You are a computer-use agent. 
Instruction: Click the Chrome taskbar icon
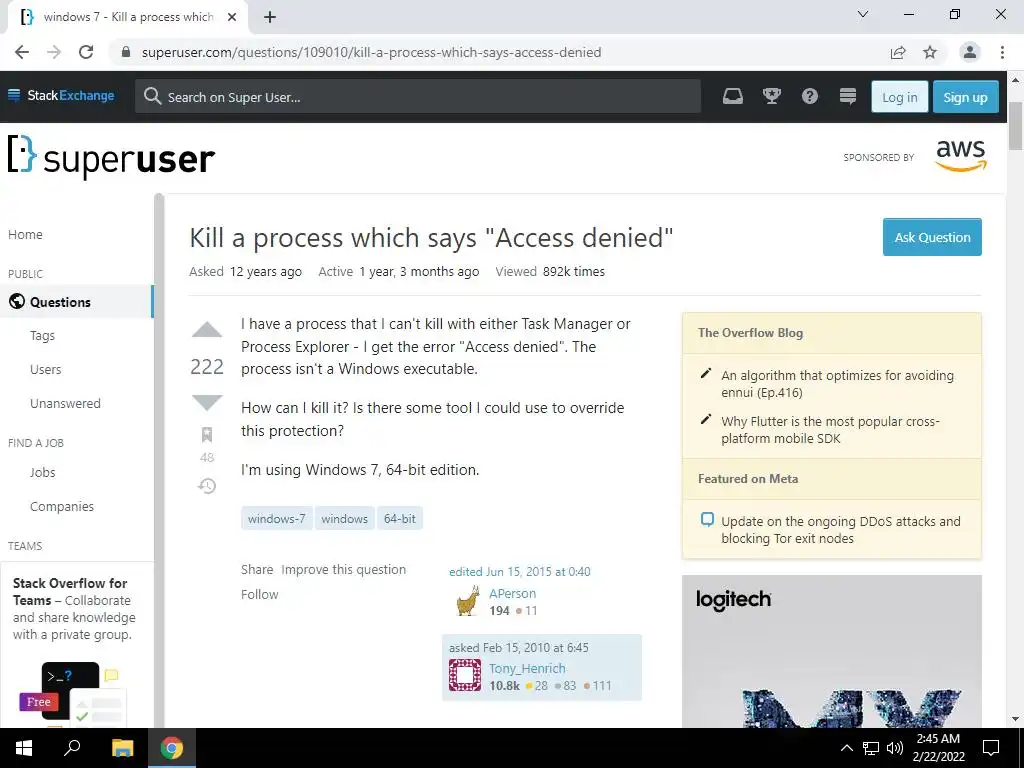click(172, 748)
